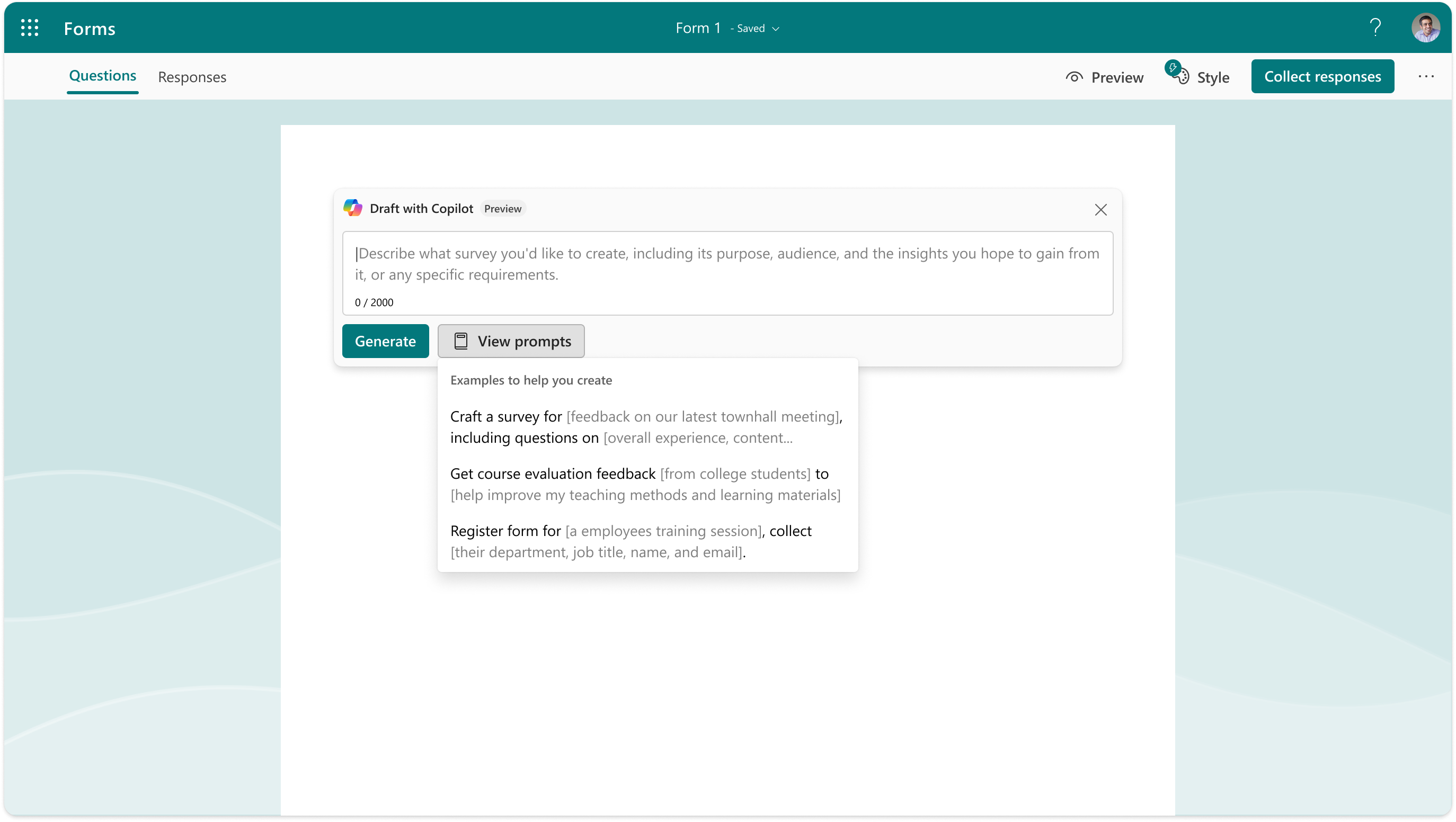The height and width of the screenshot is (822, 1456).
Task: Open the View prompts dropdown
Action: coord(511,341)
